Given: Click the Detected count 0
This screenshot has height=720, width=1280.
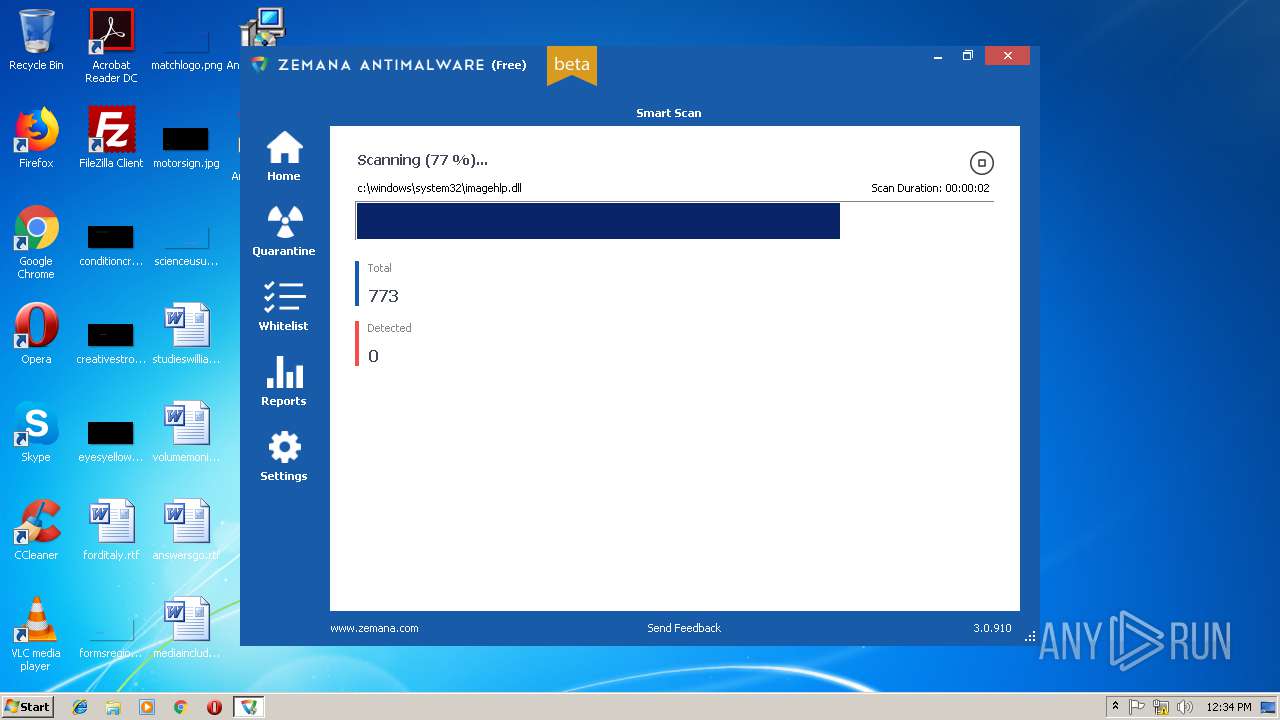Looking at the screenshot, I should coord(373,356).
